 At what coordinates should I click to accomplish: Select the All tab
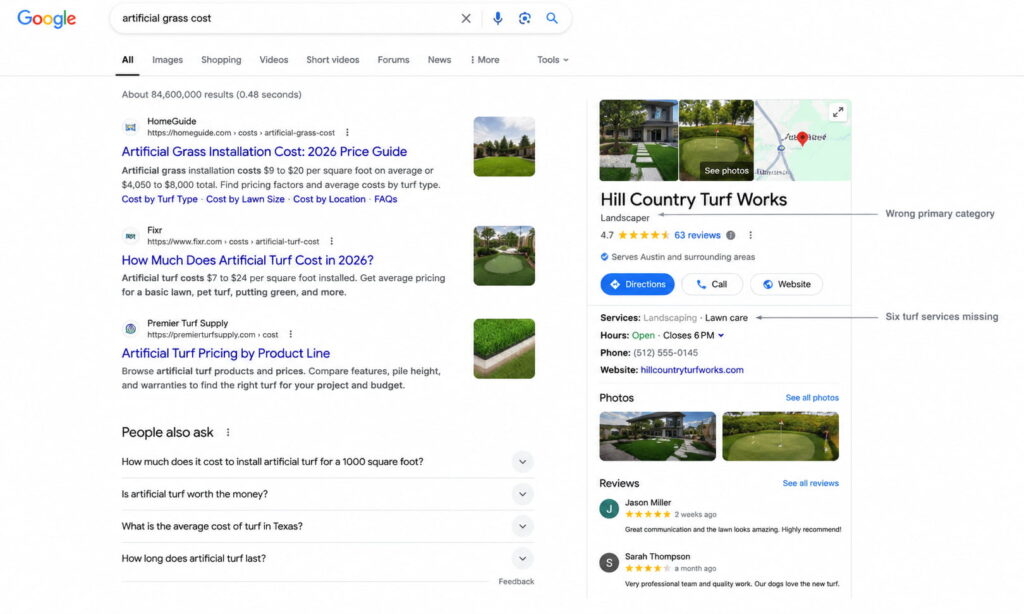[x=127, y=59]
